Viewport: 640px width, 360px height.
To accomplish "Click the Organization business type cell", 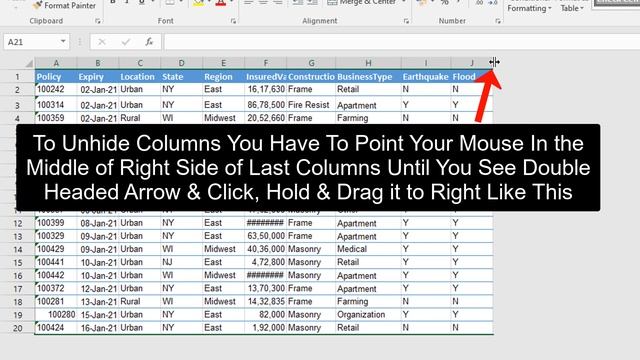I will coord(368,315).
